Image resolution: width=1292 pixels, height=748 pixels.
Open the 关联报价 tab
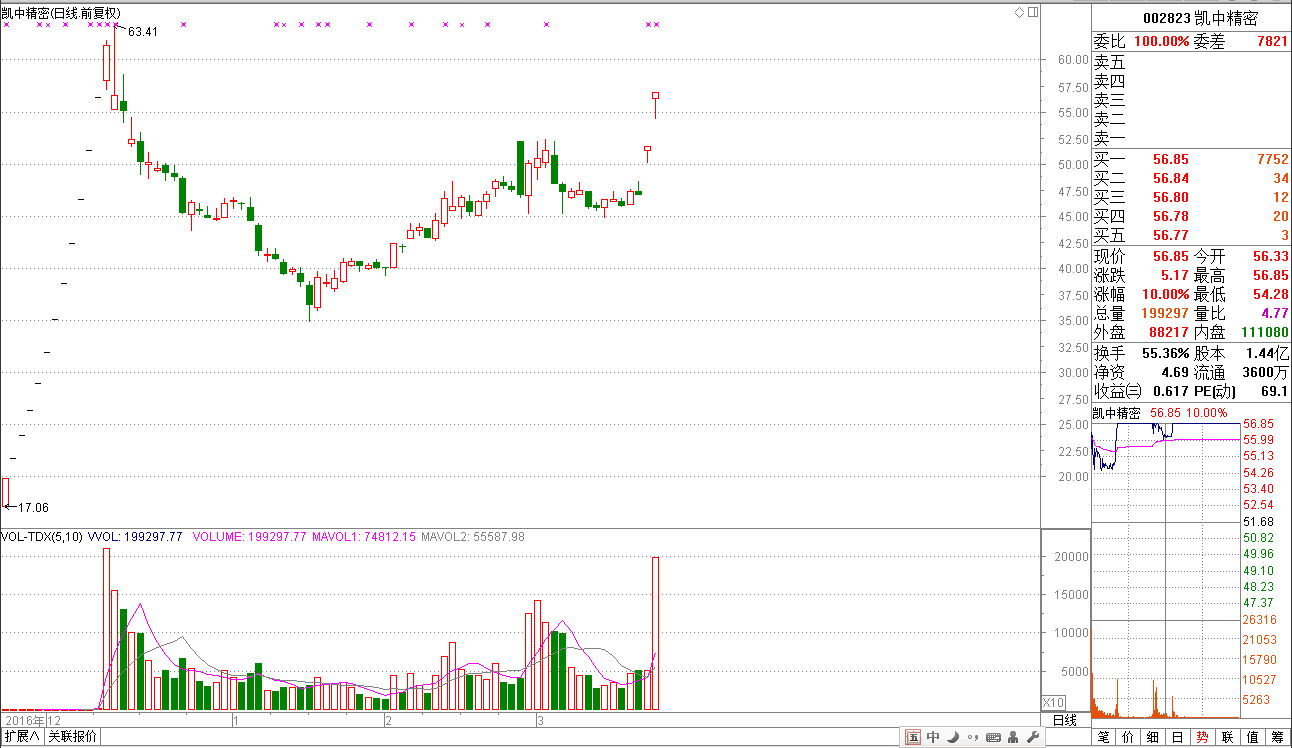72,737
